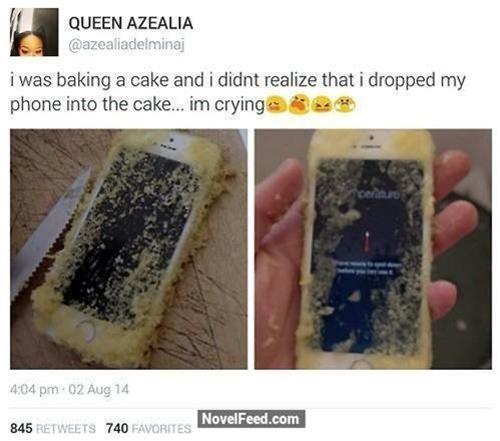Click the third crying emoji
The image size is (500, 441).
pos(321,105)
